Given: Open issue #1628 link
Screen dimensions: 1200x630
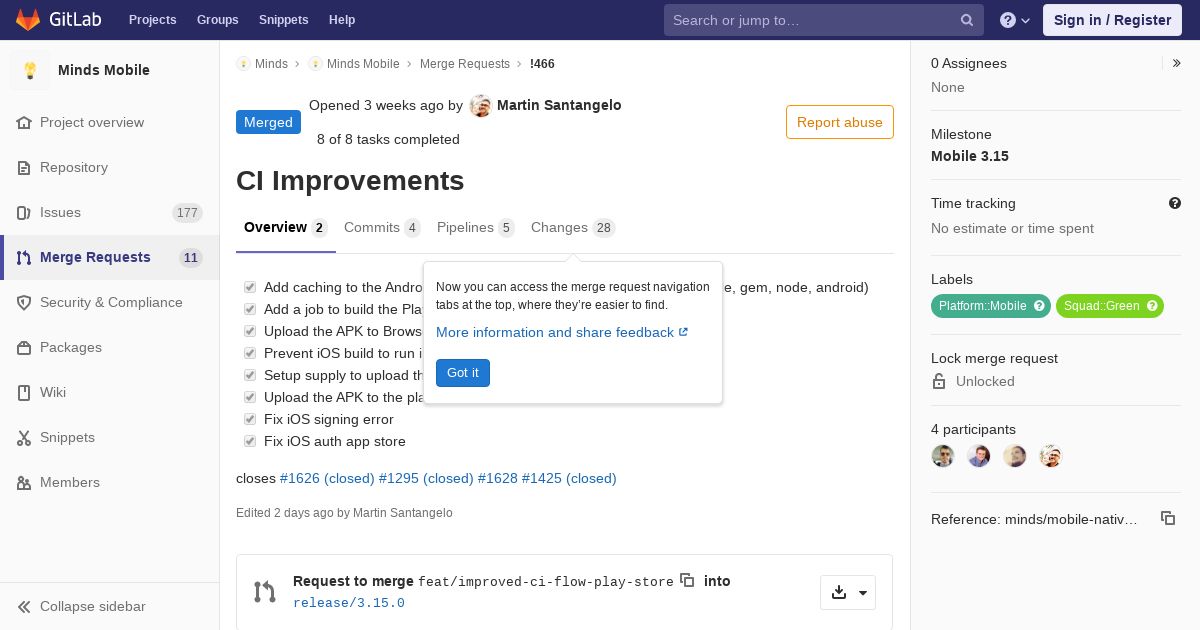Looking at the screenshot, I should 498,478.
